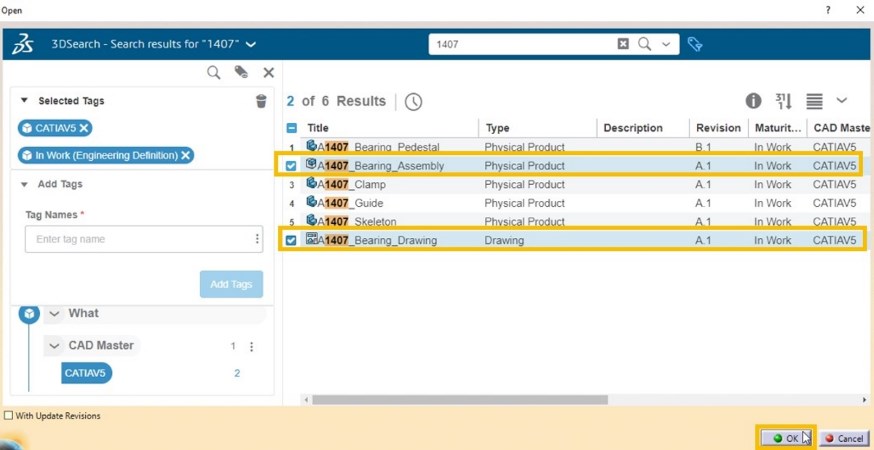
Task: Click the CATIAV5 selected tag chip
Action: tap(55, 128)
